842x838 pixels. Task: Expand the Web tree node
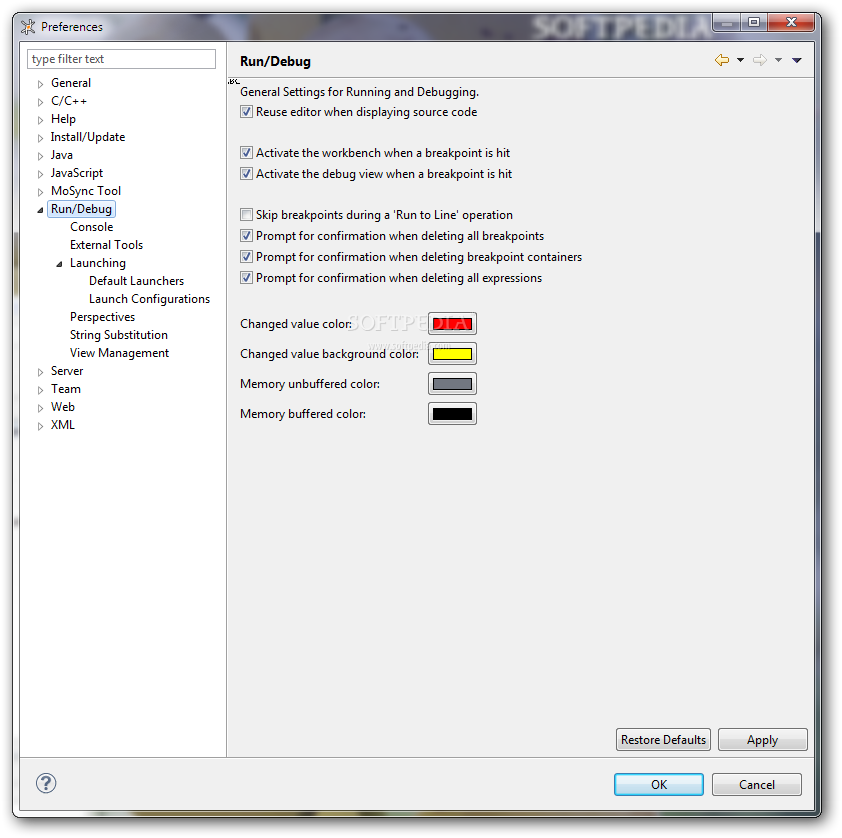[40, 407]
